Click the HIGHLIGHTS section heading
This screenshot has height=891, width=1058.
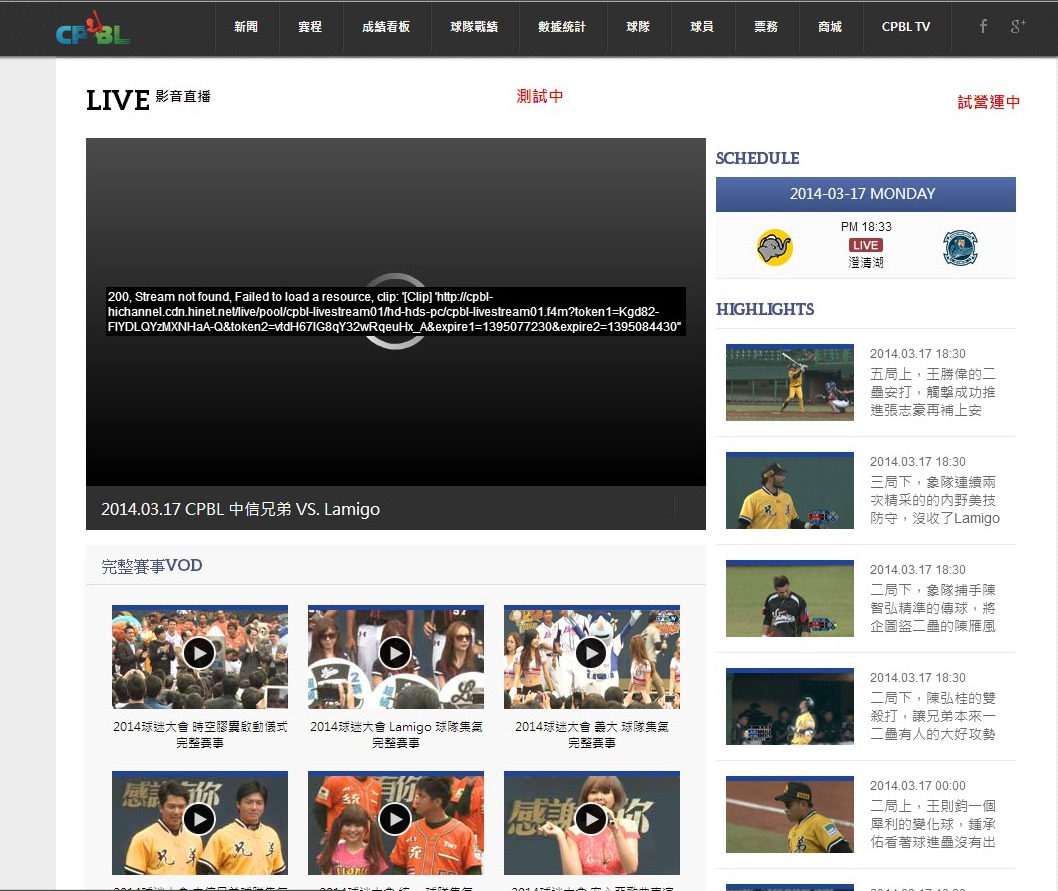[764, 309]
